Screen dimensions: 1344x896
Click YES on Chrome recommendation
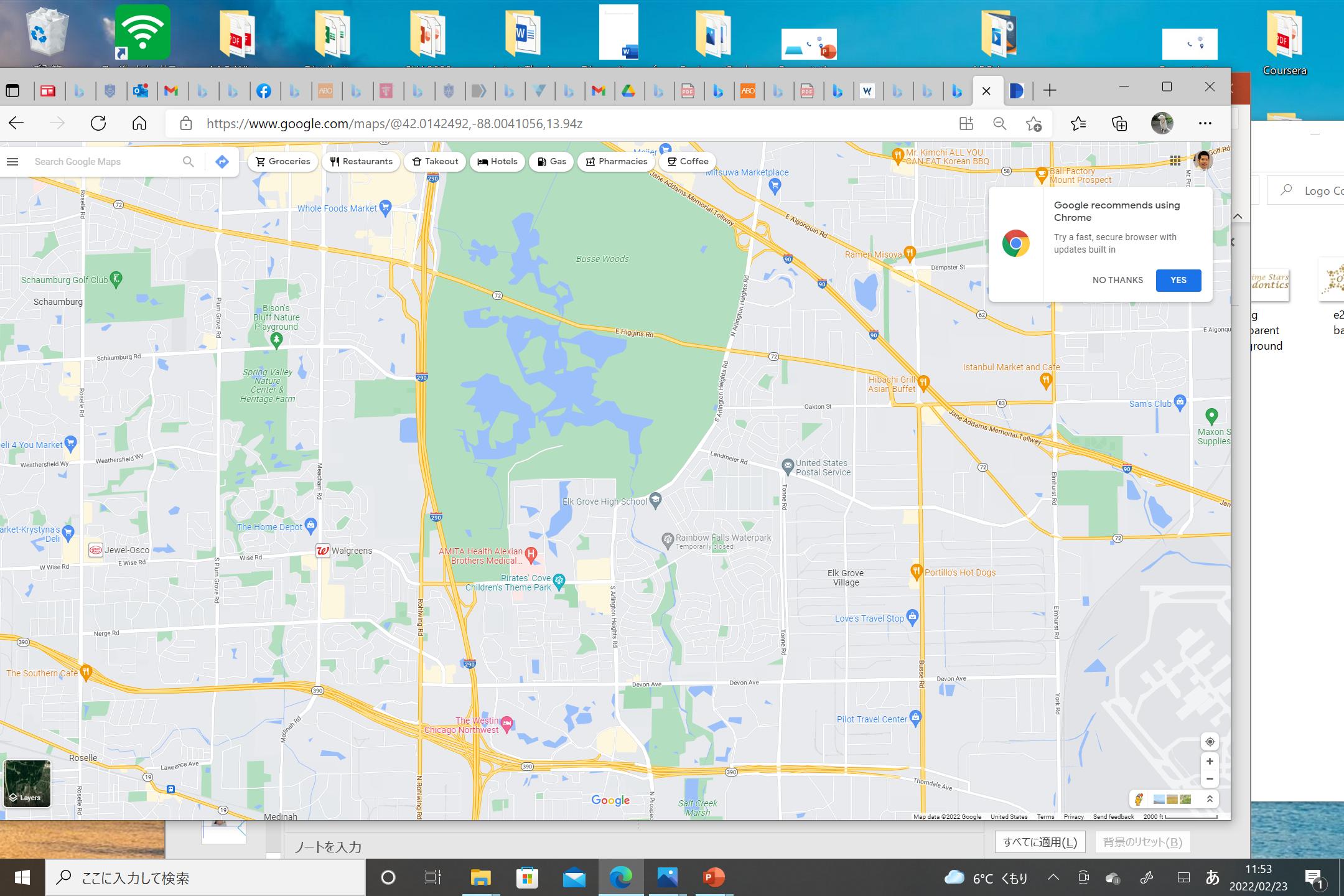[1178, 280]
